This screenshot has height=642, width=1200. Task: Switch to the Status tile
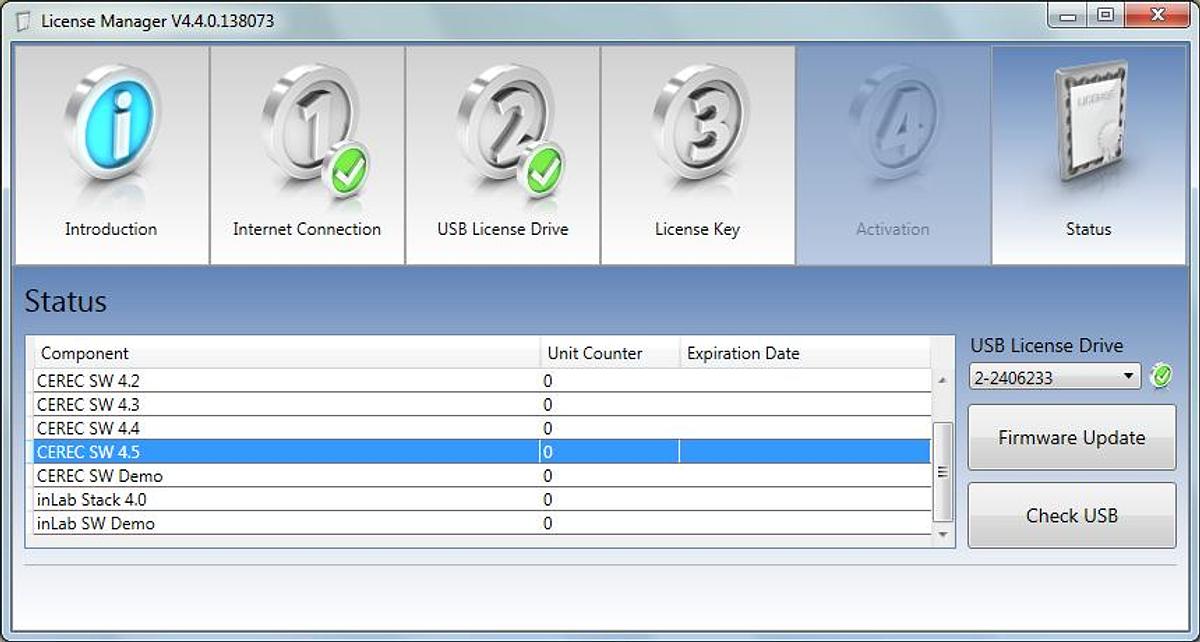[x=1089, y=155]
